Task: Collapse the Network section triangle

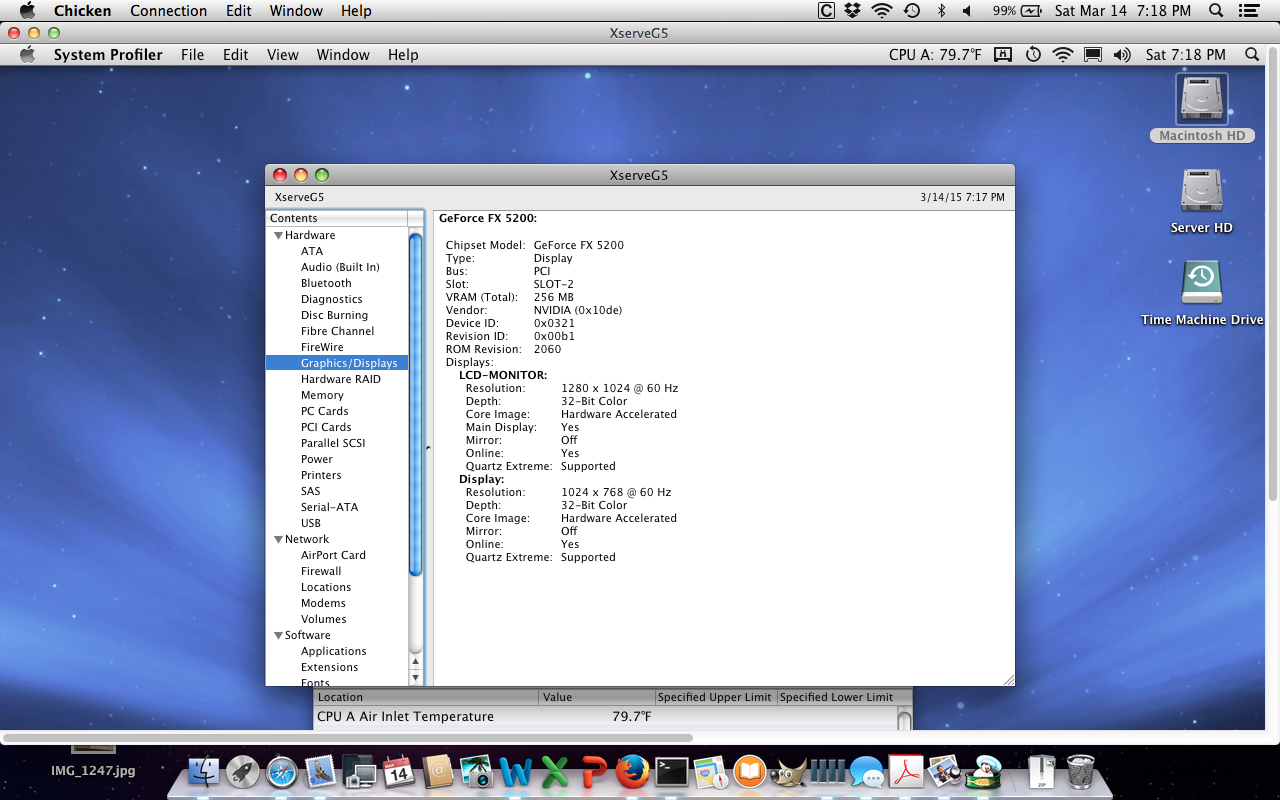Action: point(278,539)
